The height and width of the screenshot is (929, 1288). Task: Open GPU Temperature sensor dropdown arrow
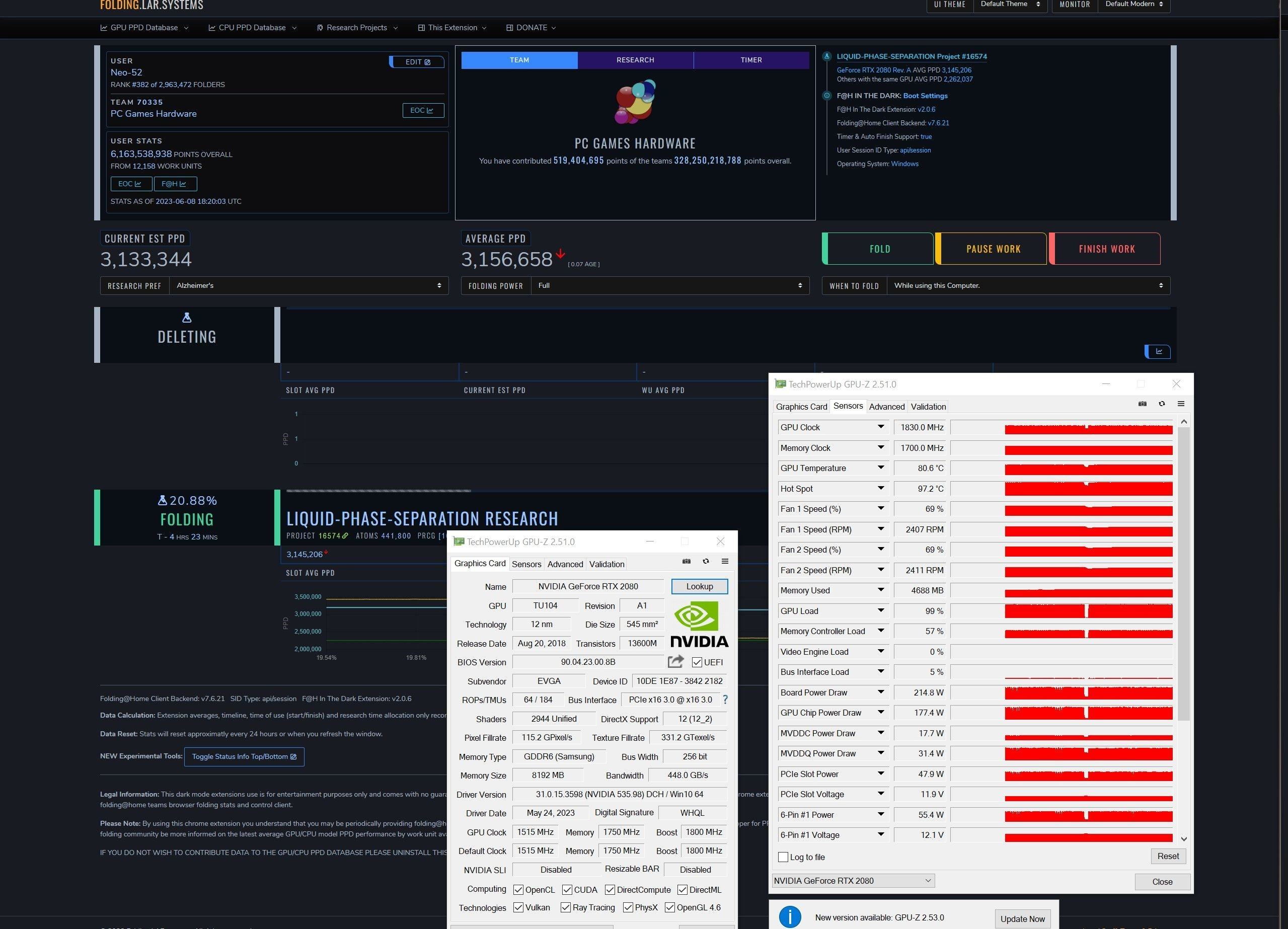click(880, 468)
